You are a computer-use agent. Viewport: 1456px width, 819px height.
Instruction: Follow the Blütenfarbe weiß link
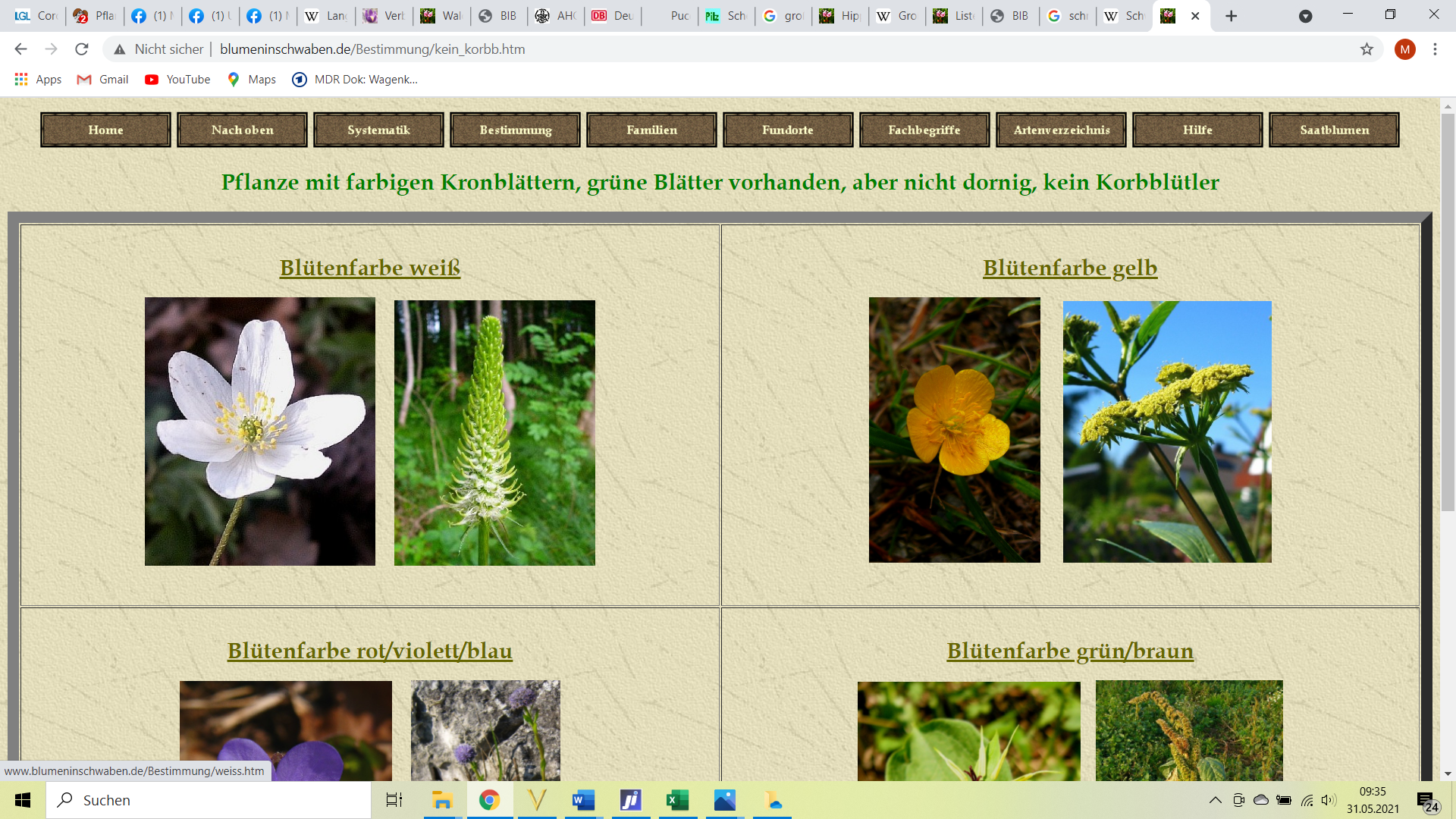point(369,268)
